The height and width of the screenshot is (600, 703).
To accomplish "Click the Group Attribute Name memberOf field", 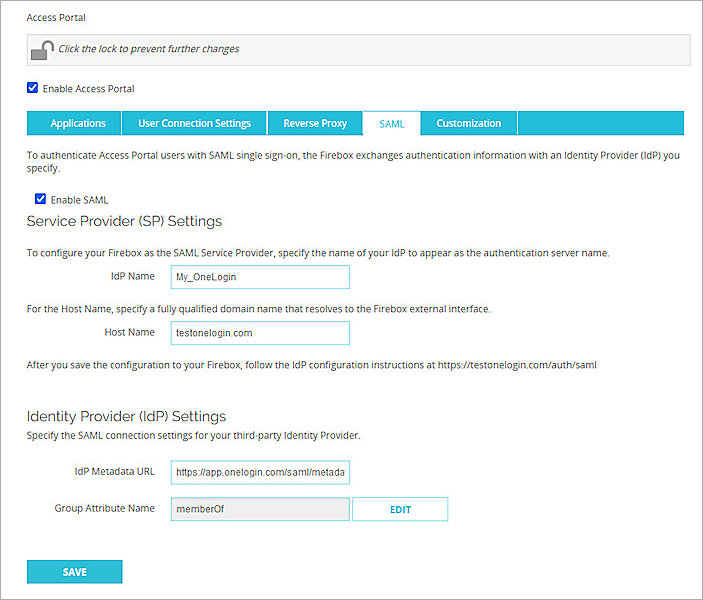I will click(x=260, y=509).
